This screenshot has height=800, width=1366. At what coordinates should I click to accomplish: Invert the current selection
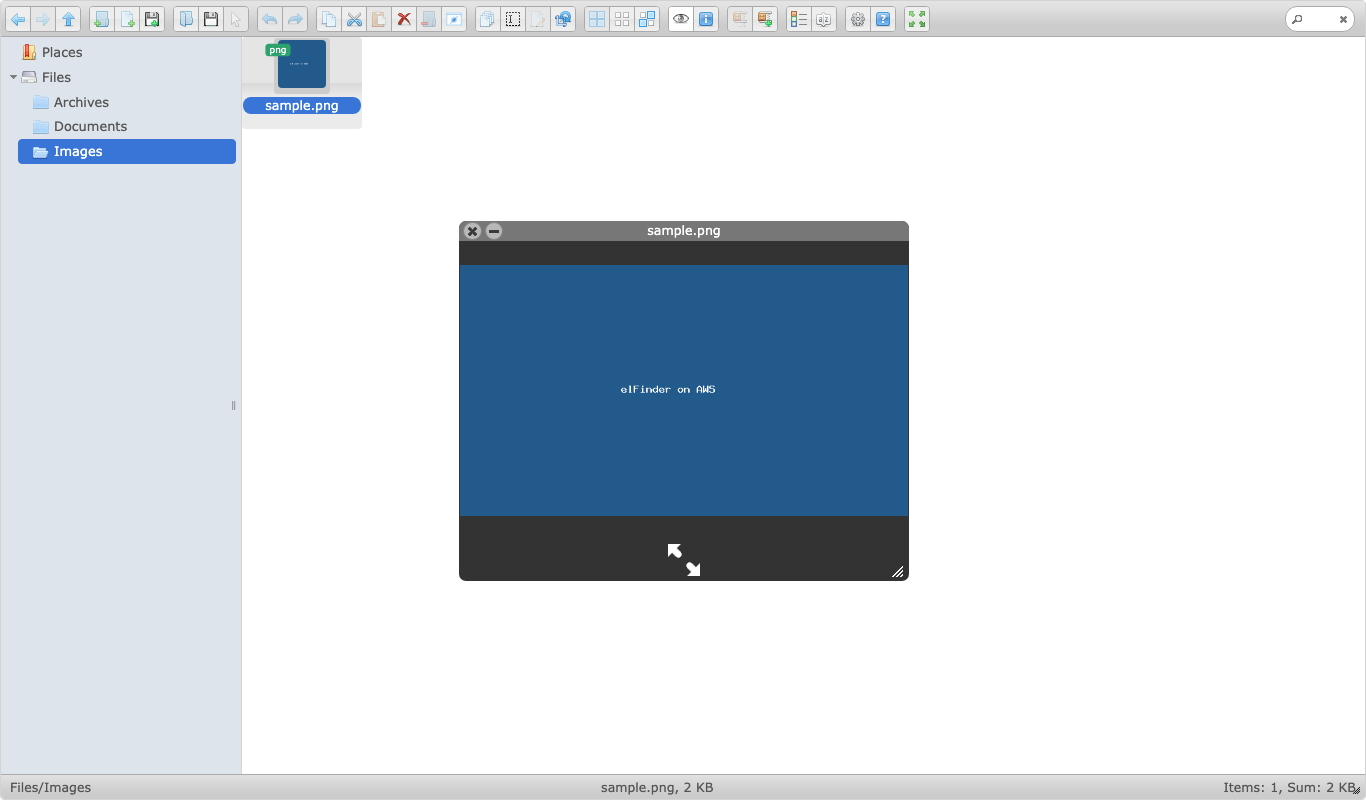647,19
